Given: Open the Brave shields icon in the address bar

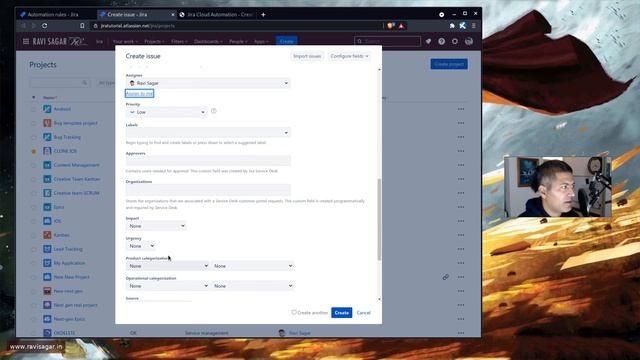Looking at the screenshot, I should click(x=391, y=26).
